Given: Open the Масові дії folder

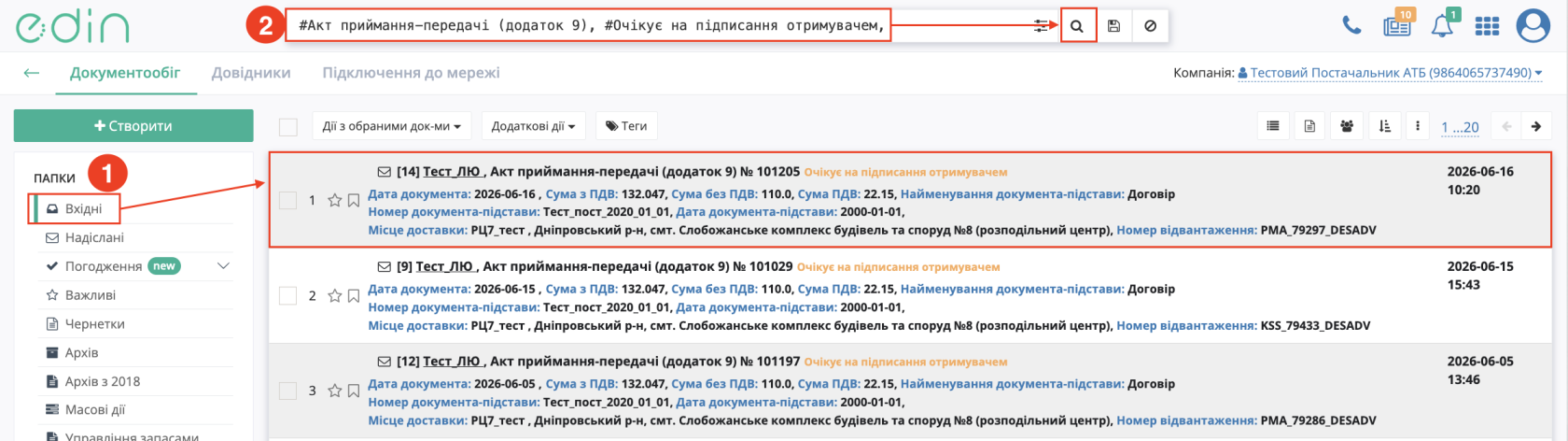Looking at the screenshot, I should click(x=94, y=410).
